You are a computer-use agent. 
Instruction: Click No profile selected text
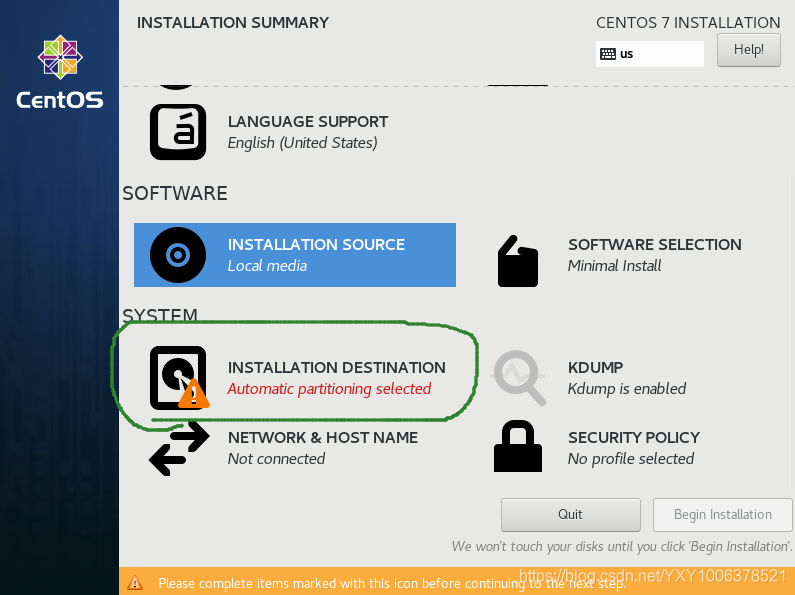pyautogui.click(x=631, y=459)
